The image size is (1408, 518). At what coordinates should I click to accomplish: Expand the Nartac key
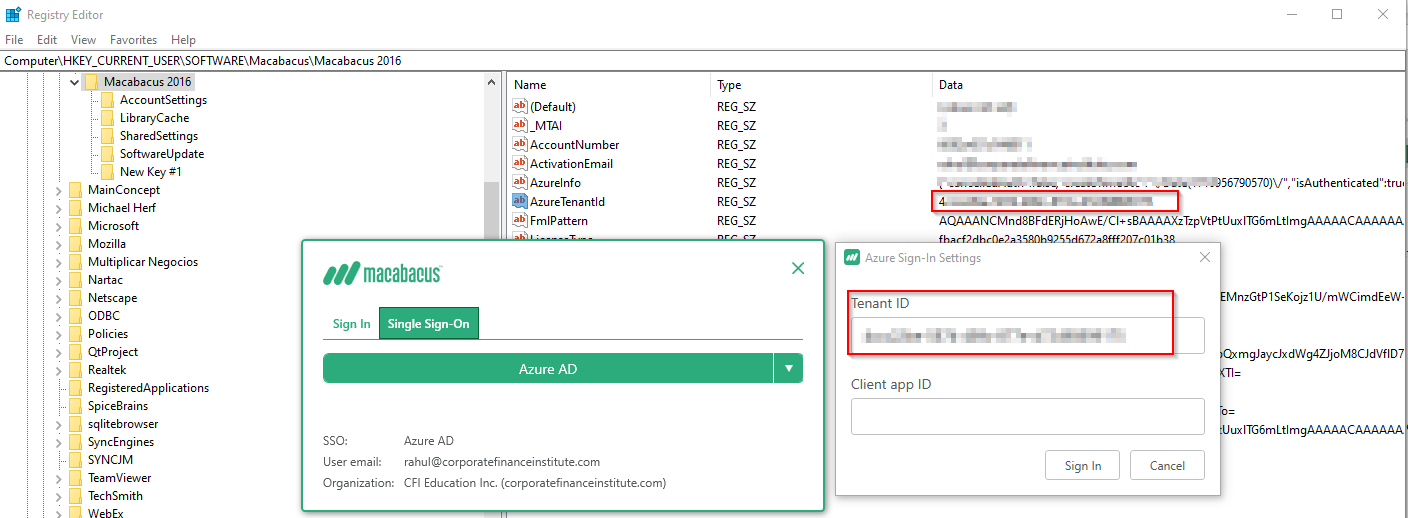click(x=59, y=280)
